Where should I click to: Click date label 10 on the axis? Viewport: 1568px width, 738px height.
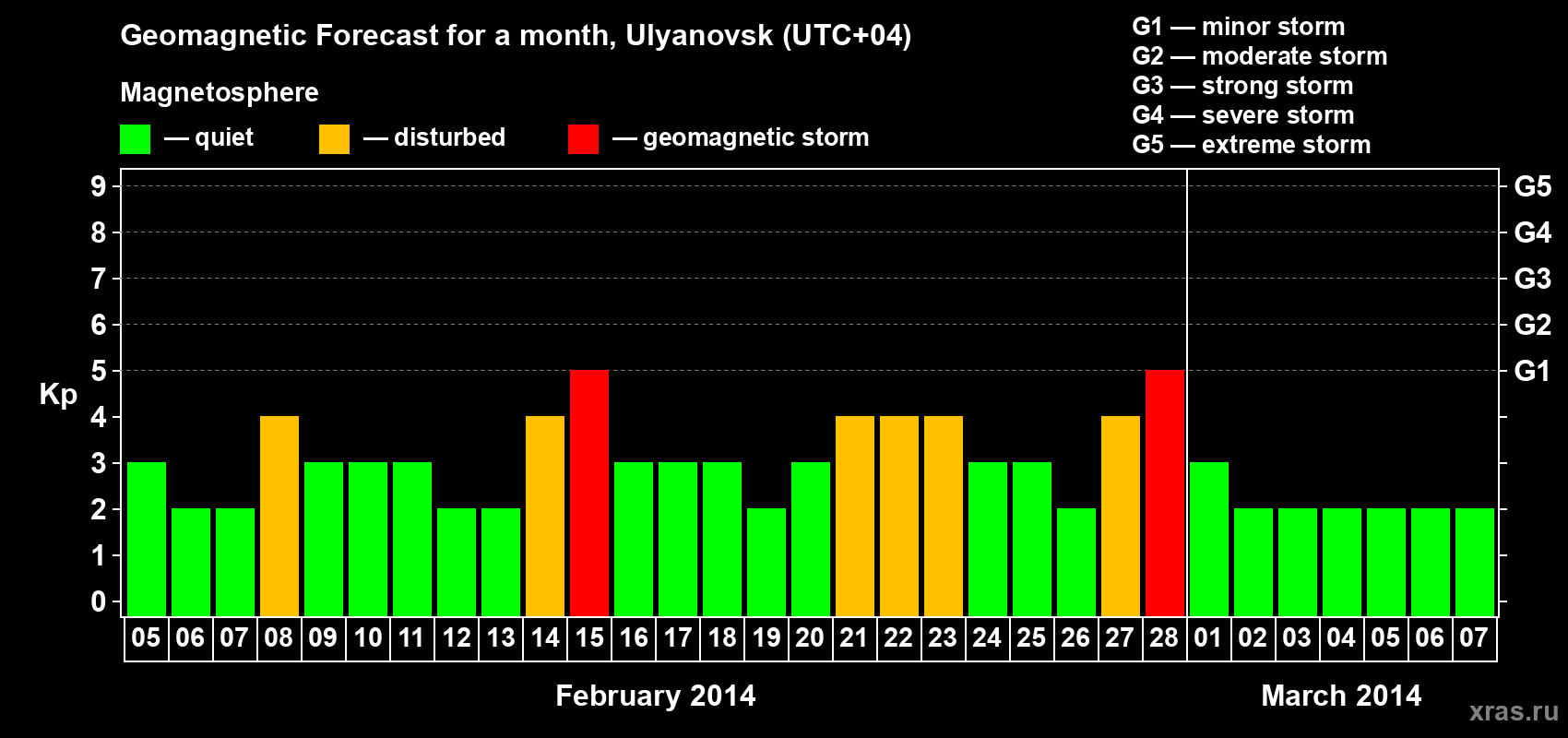367,638
